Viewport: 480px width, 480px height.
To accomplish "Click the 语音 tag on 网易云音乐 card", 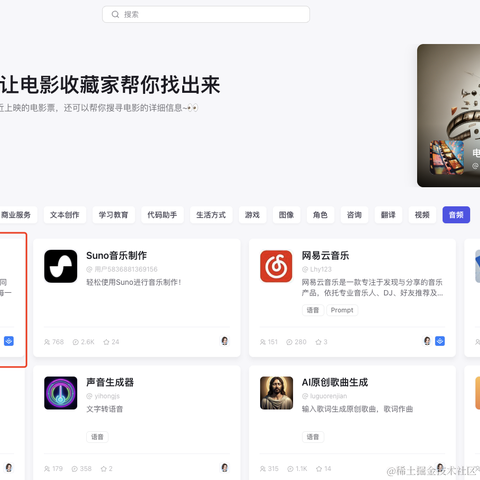I will click(313, 310).
